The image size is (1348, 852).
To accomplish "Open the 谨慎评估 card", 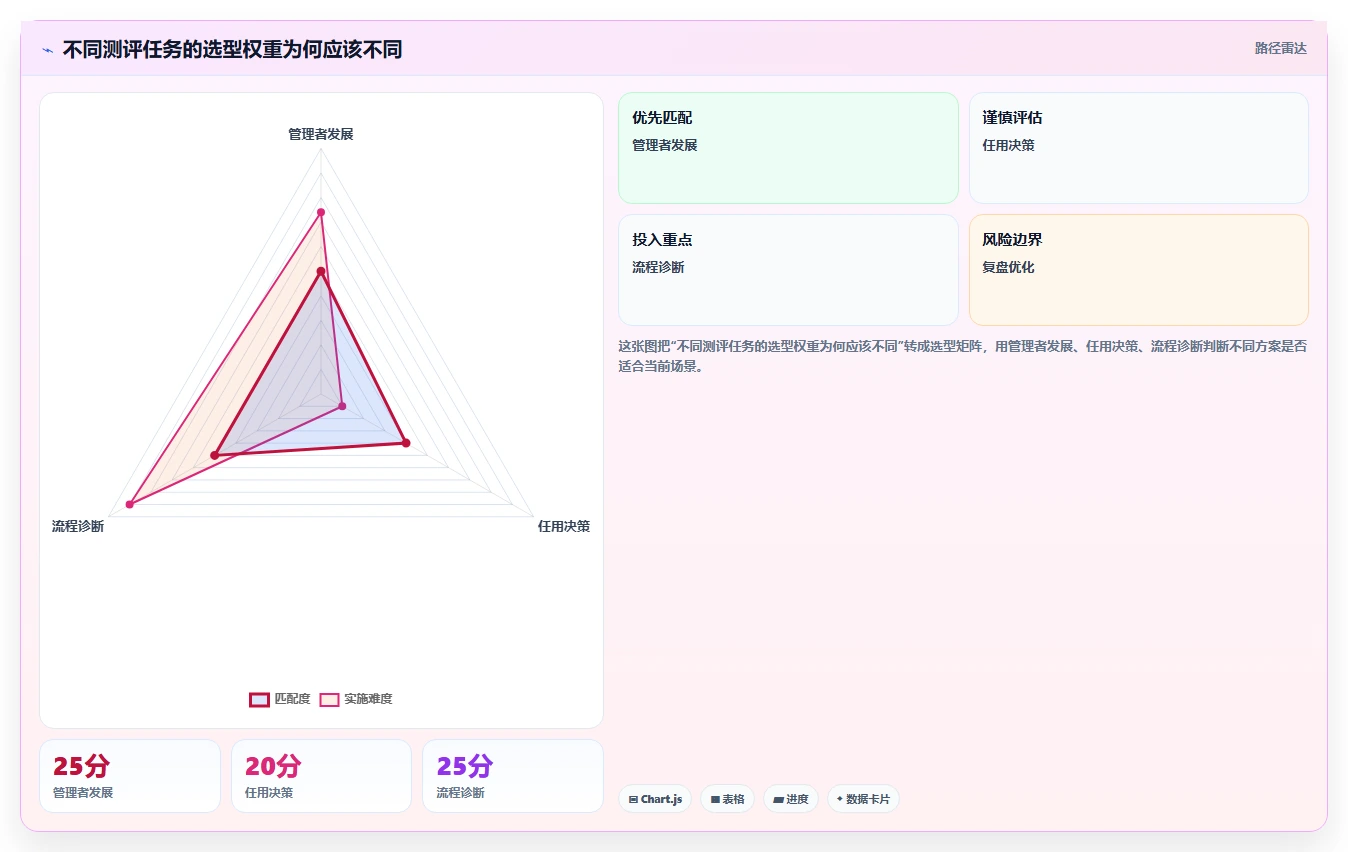I will 1138,148.
